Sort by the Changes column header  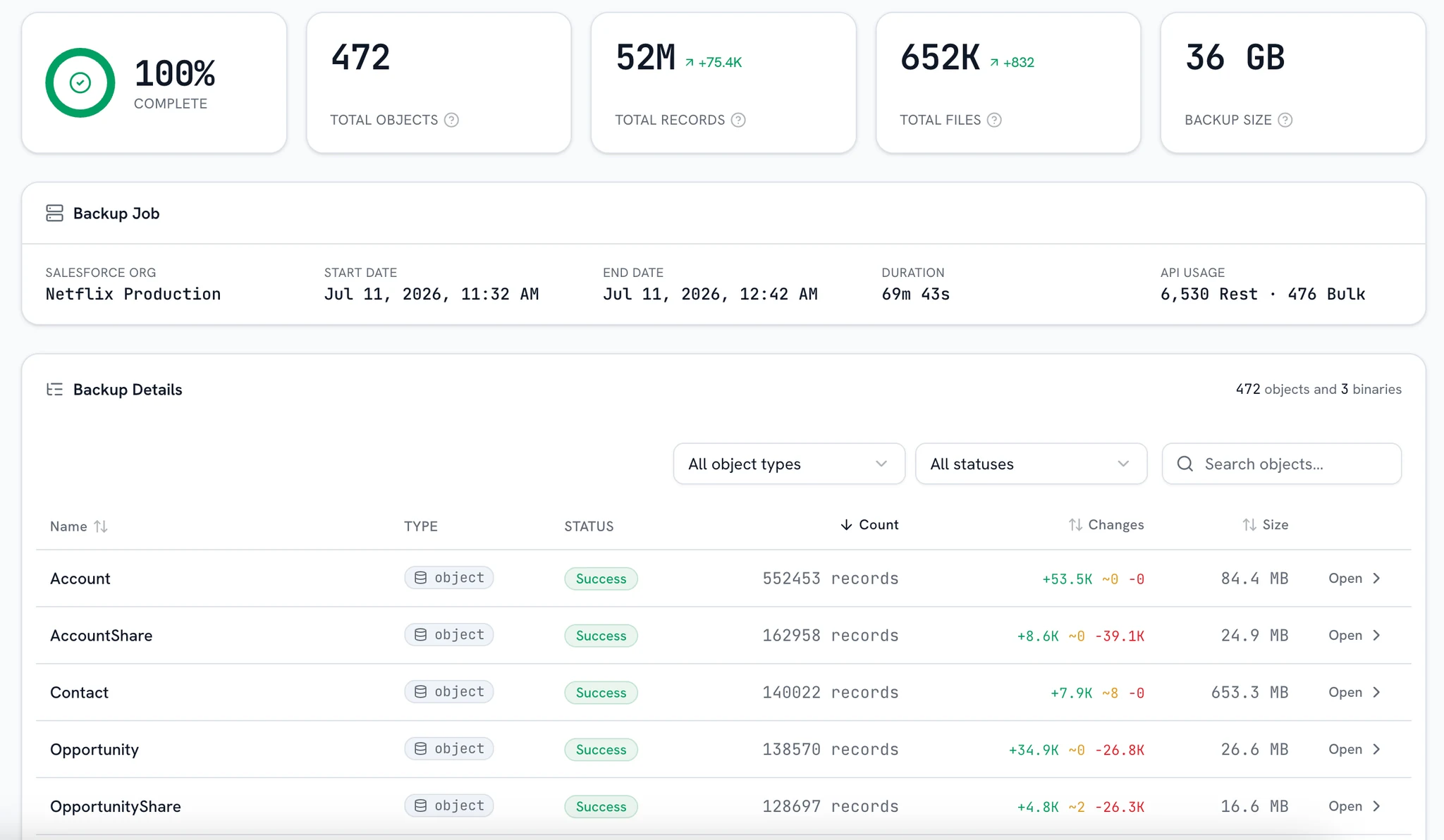coord(1106,525)
